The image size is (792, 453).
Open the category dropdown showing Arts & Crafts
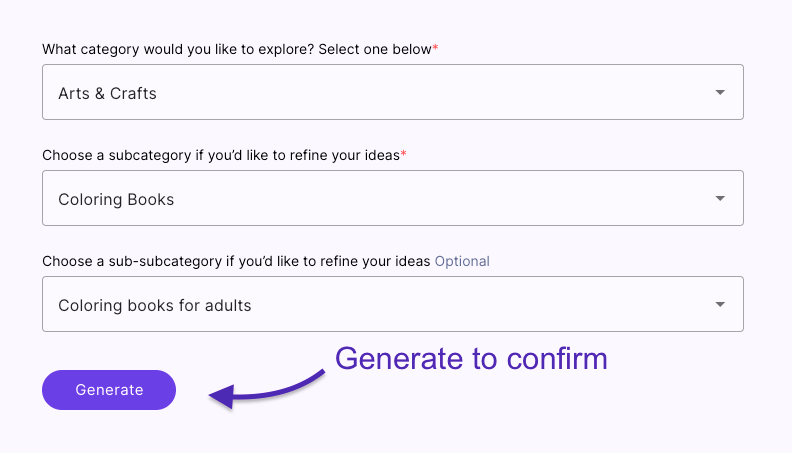[x=392, y=93]
